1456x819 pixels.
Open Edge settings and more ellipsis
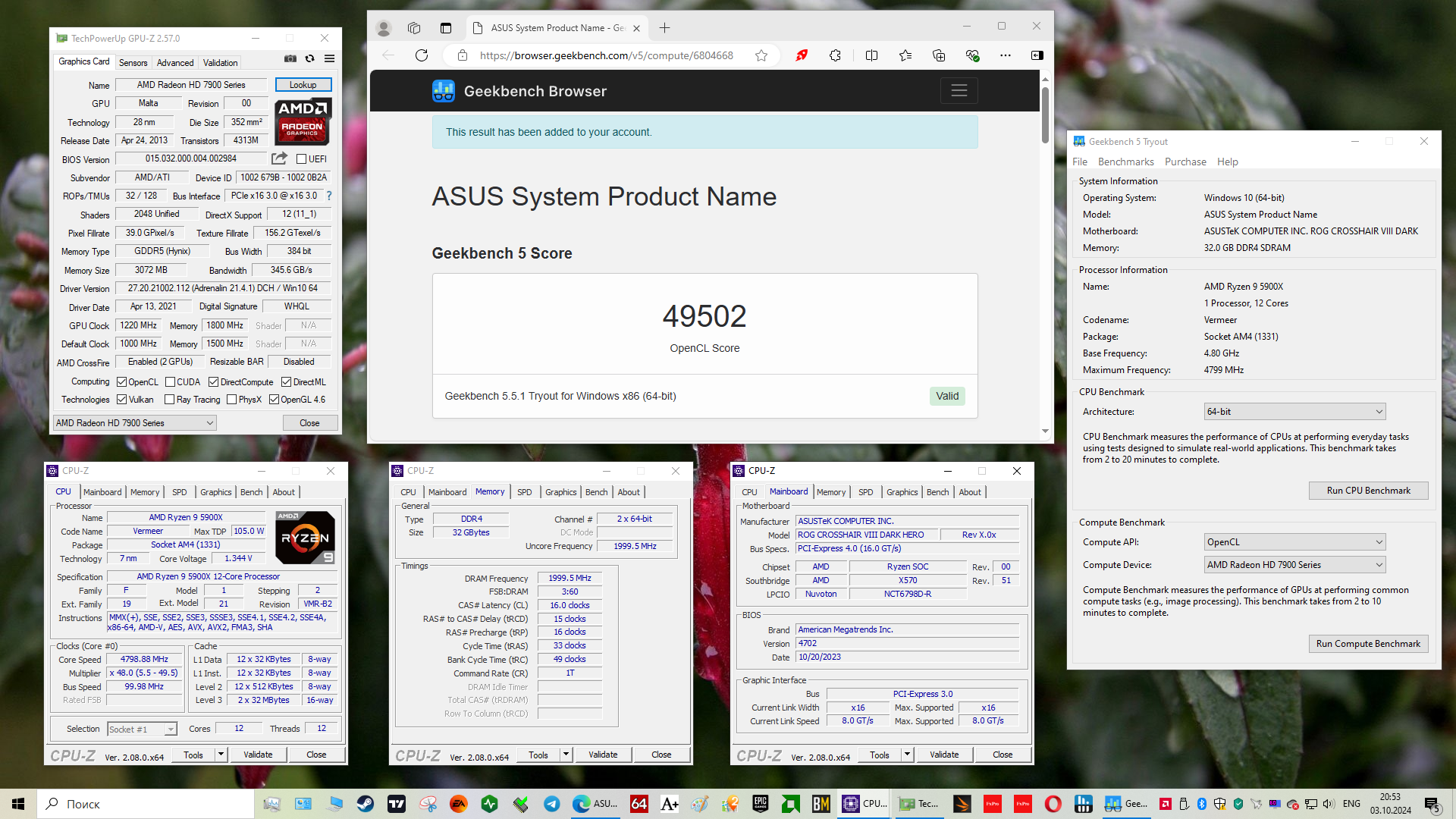pos(1006,55)
